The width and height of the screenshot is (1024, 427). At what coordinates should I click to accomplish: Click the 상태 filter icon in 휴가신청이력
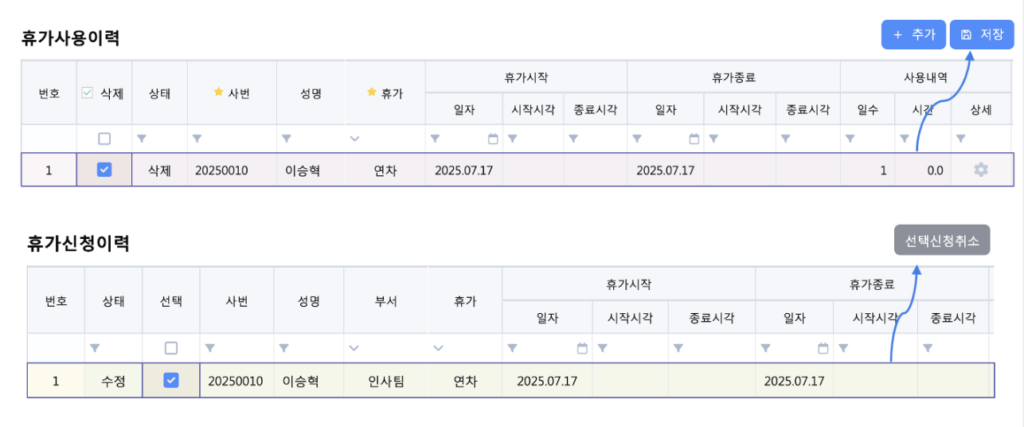95,348
